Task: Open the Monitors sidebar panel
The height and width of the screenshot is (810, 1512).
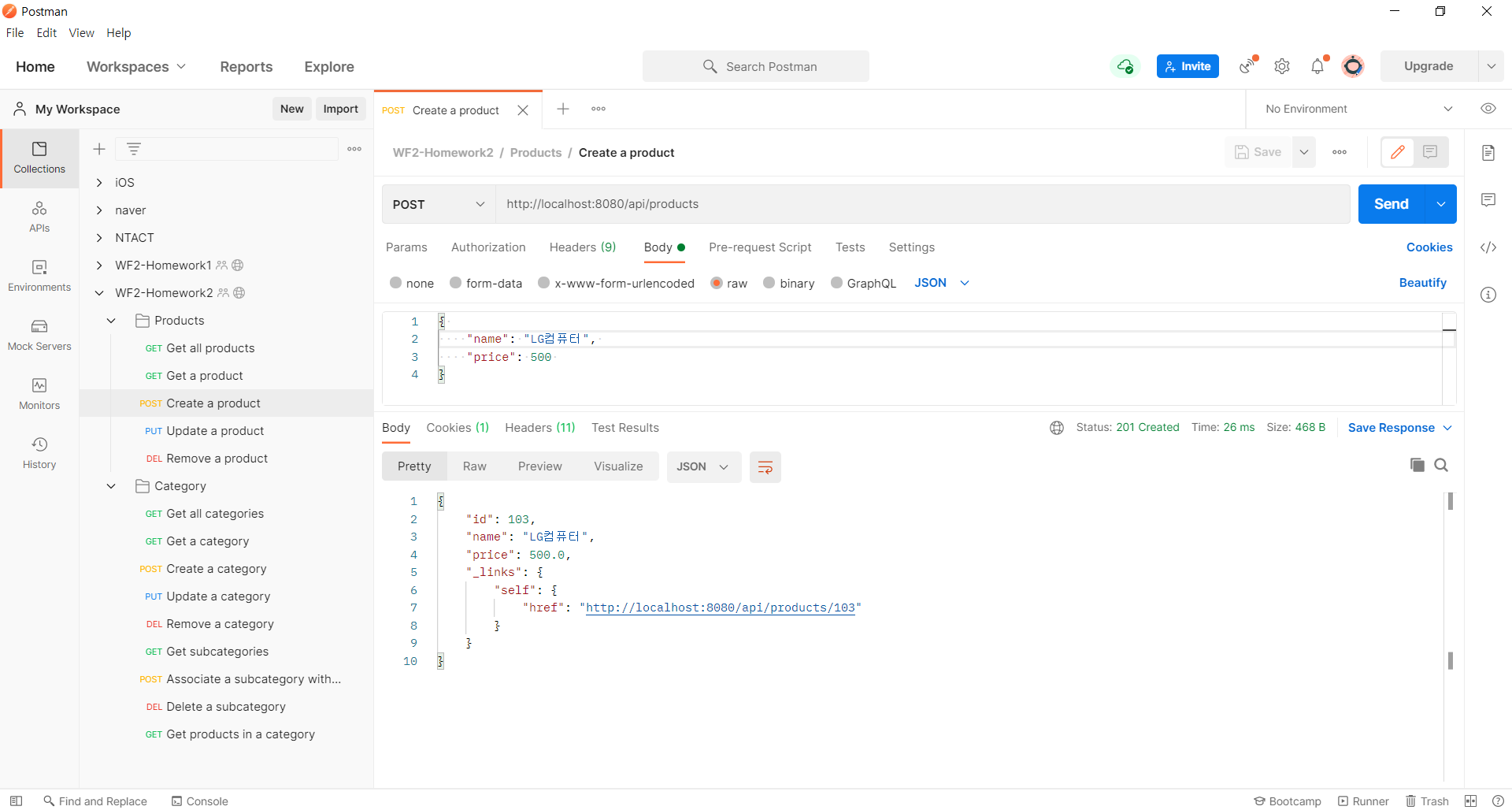Action: (39, 395)
